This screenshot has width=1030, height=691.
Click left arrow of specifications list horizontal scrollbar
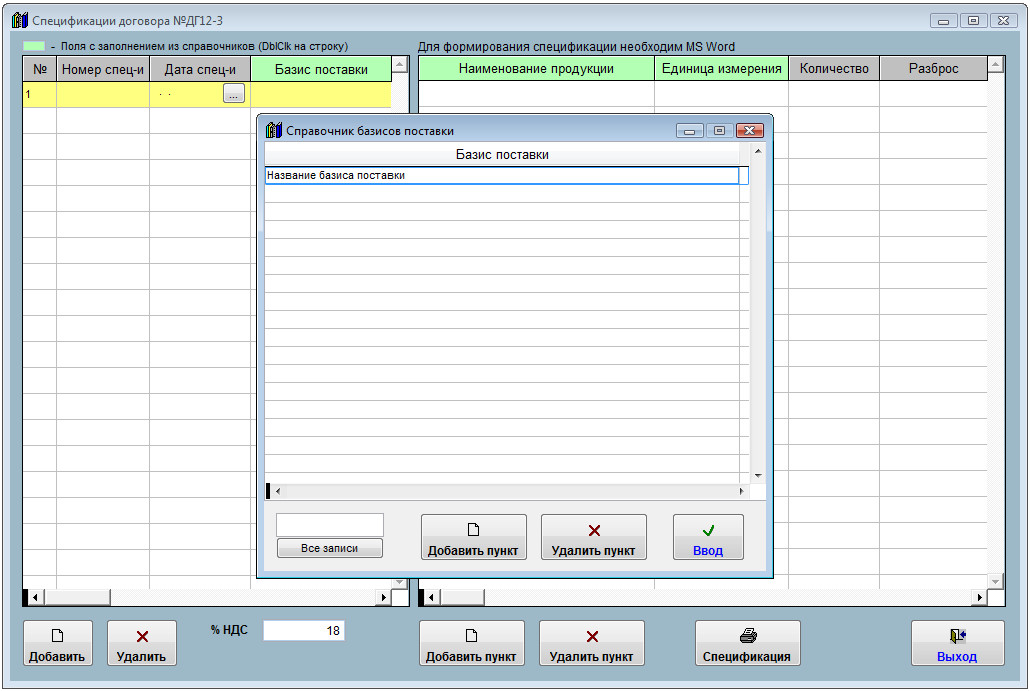[x=35, y=597]
